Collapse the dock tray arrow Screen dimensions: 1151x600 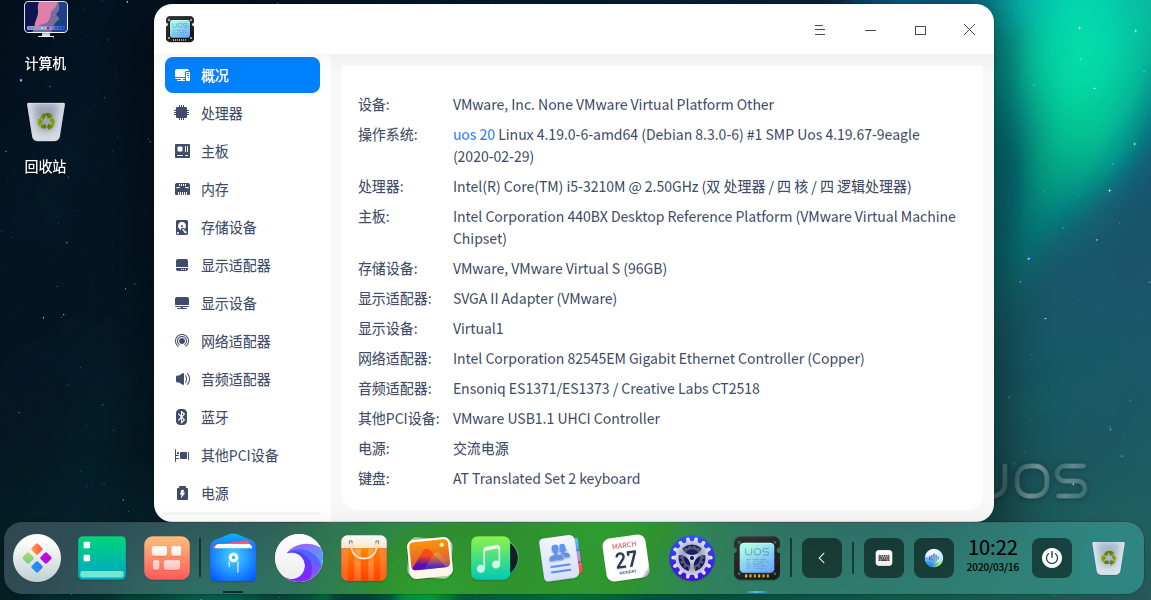pos(821,558)
